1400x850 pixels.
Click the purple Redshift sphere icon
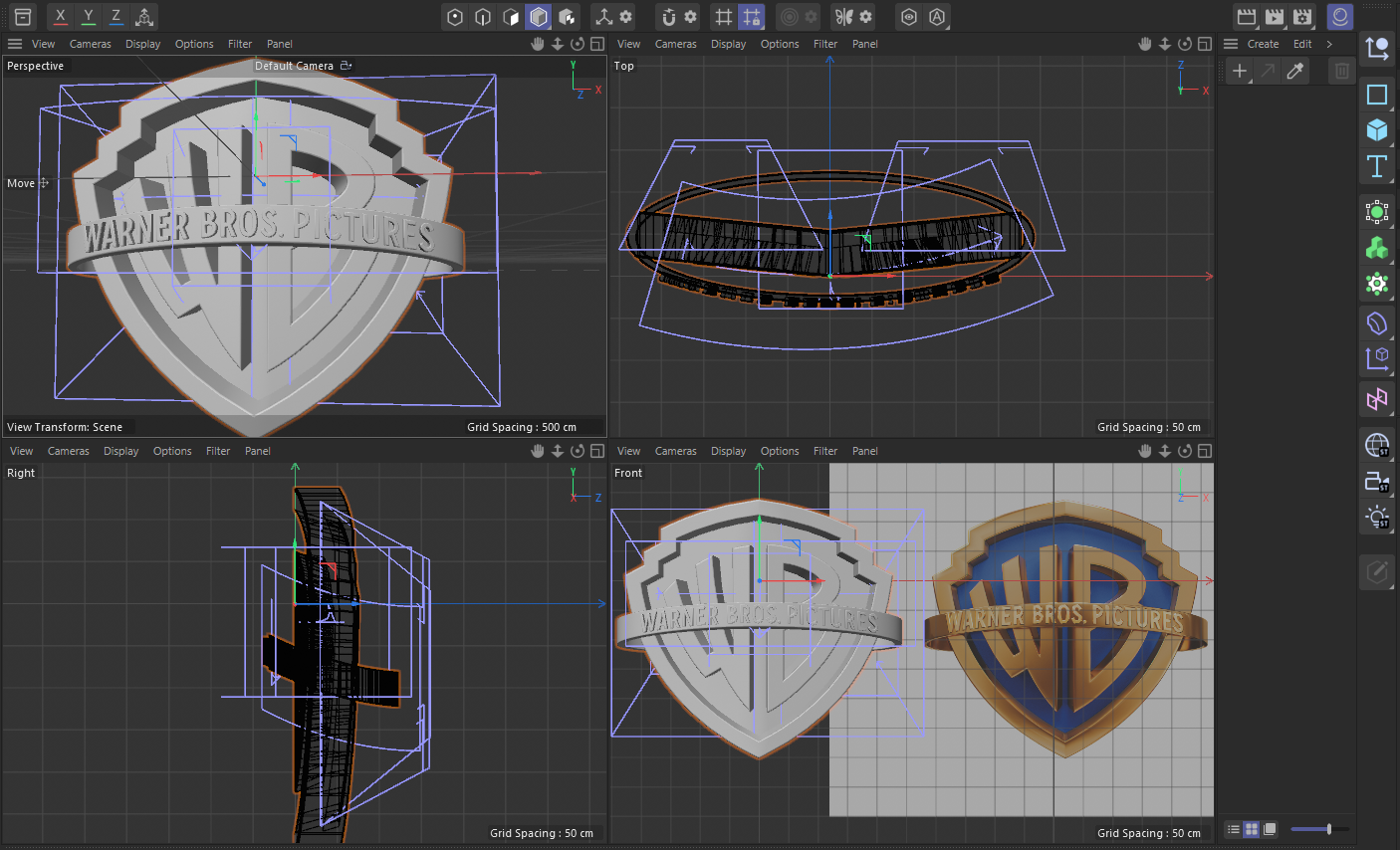click(x=1340, y=16)
